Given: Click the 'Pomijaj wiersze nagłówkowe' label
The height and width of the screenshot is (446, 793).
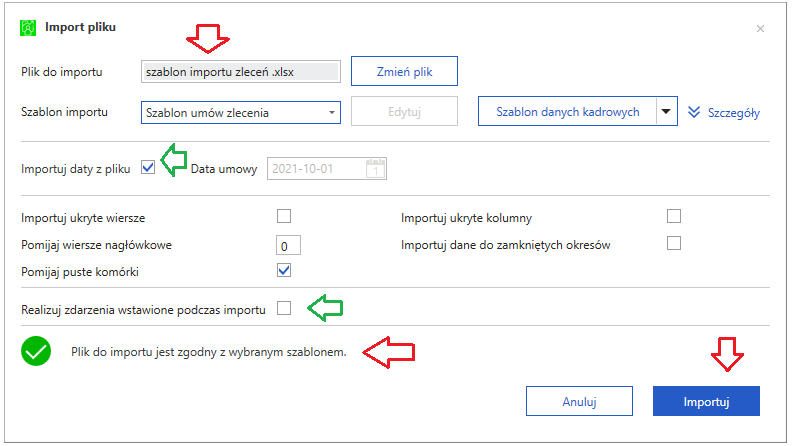Looking at the screenshot, I should coord(96,245).
